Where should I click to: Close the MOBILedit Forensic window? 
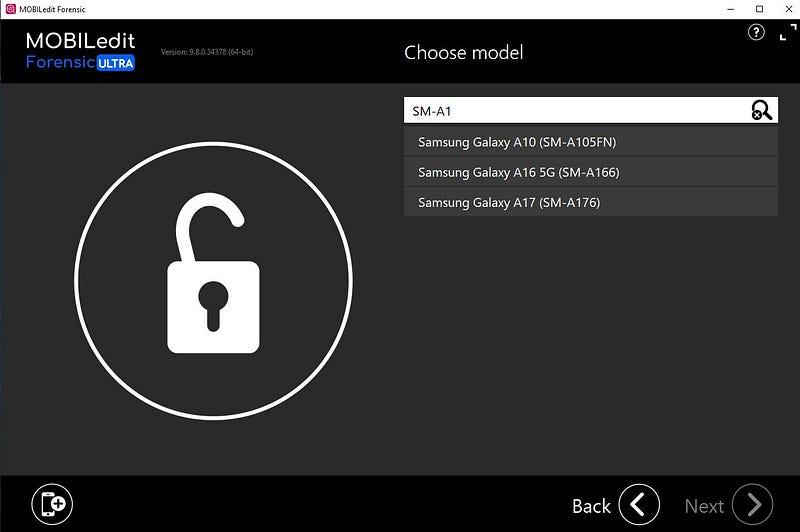pos(788,9)
